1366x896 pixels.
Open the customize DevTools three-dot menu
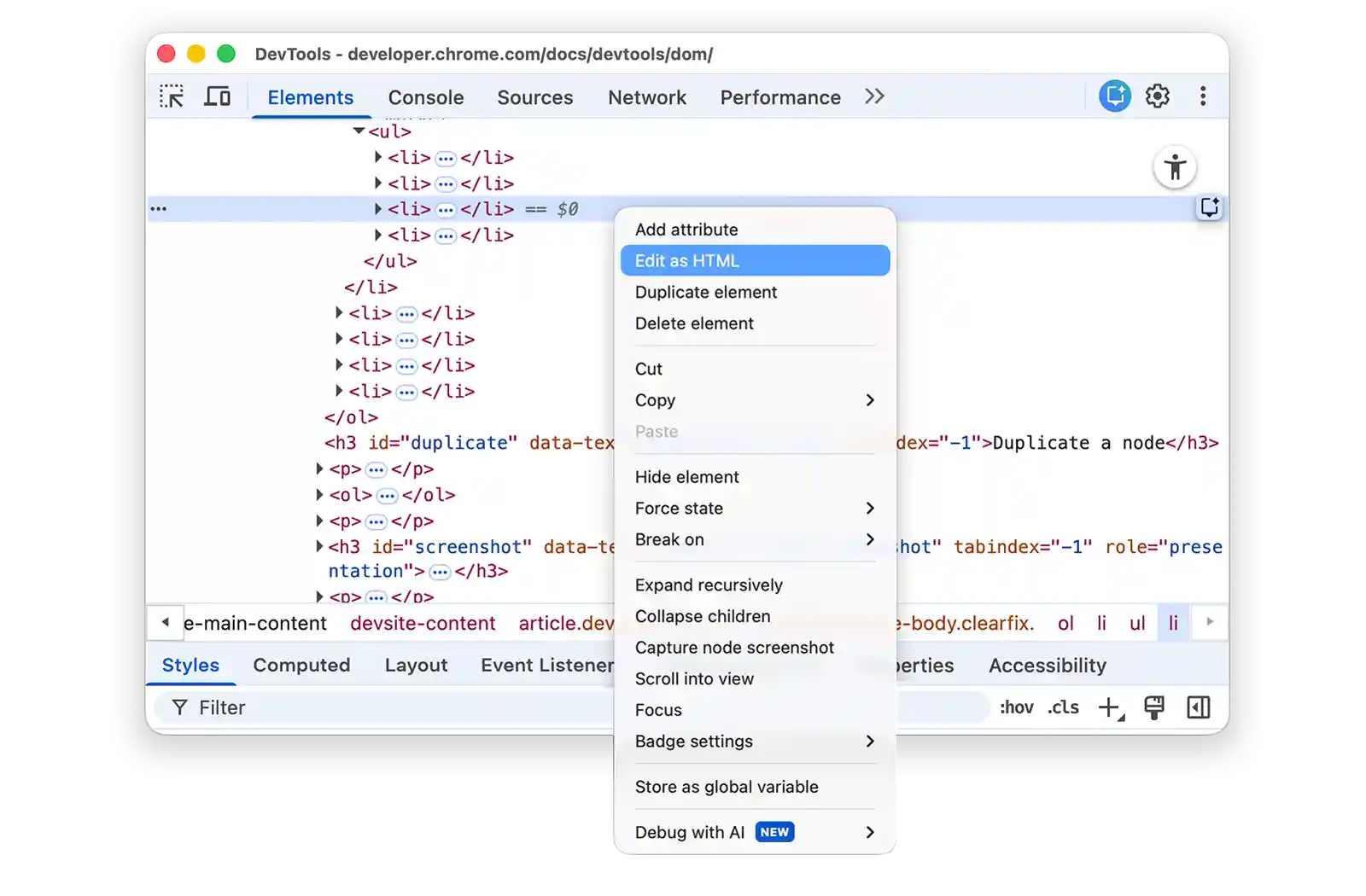pyautogui.click(x=1203, y=96)
